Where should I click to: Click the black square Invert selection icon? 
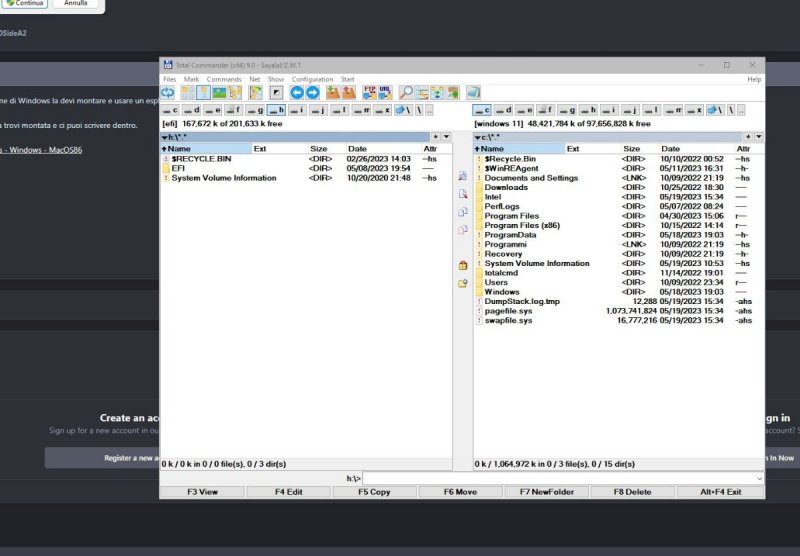[x=276, y=93]
